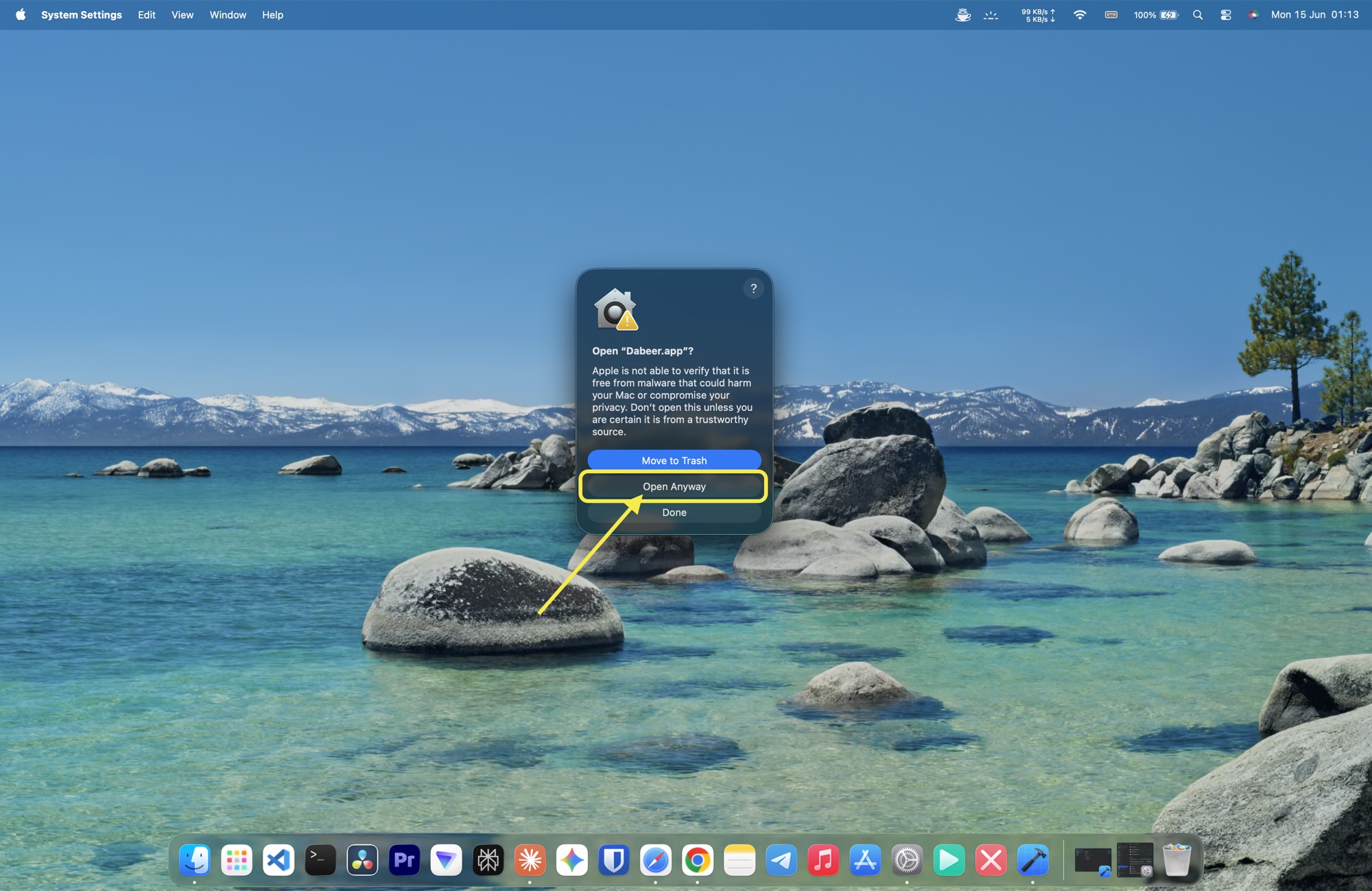Open the Edit menu
1372x891 pixels.
click(x=147, y=14)
